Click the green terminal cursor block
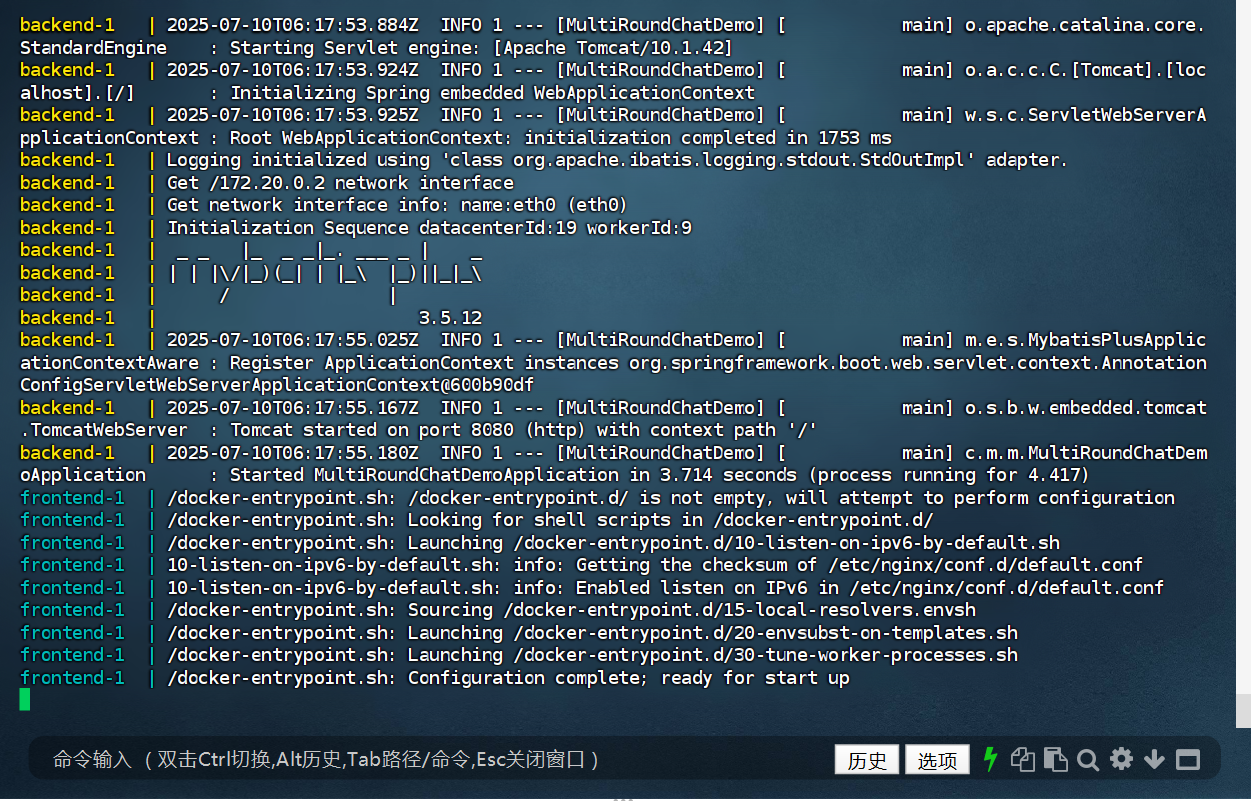This screenshot has width=1251, height=801. (x=25, y=700)
